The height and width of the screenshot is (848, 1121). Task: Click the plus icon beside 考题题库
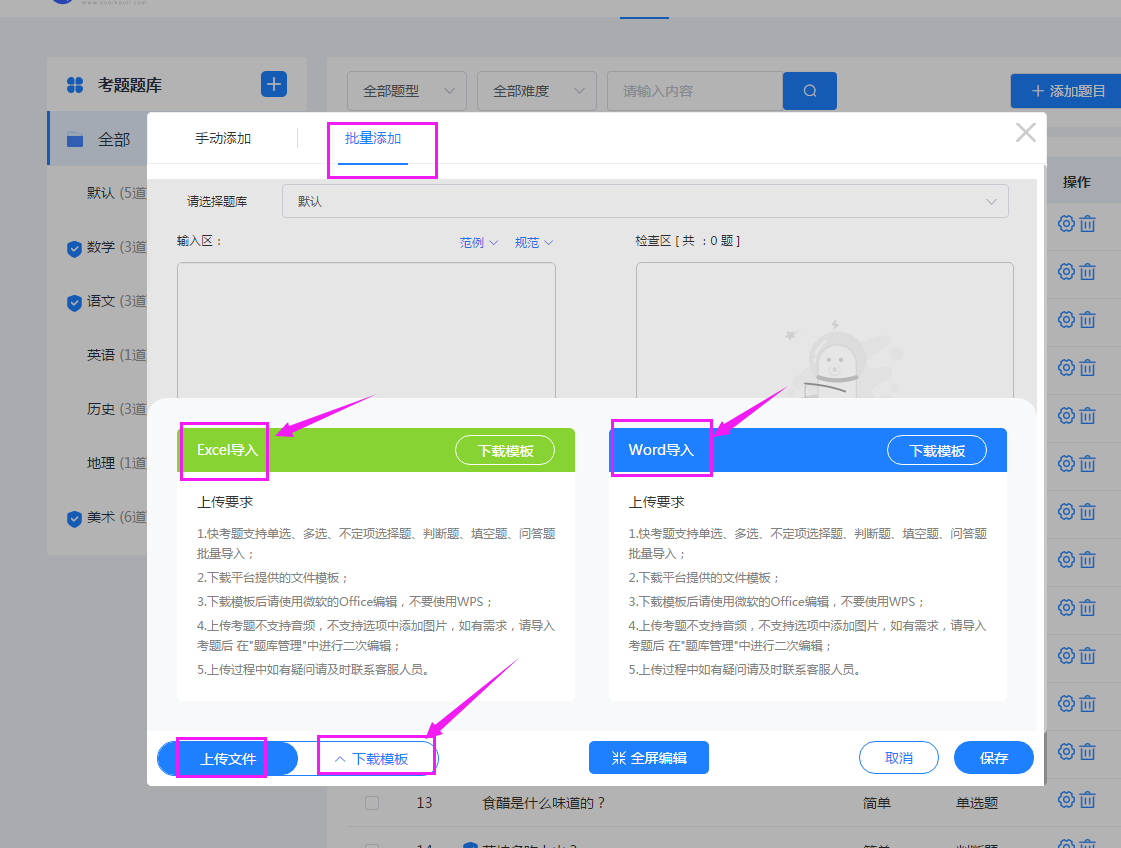pyautogui.click(x=274, y=84)
